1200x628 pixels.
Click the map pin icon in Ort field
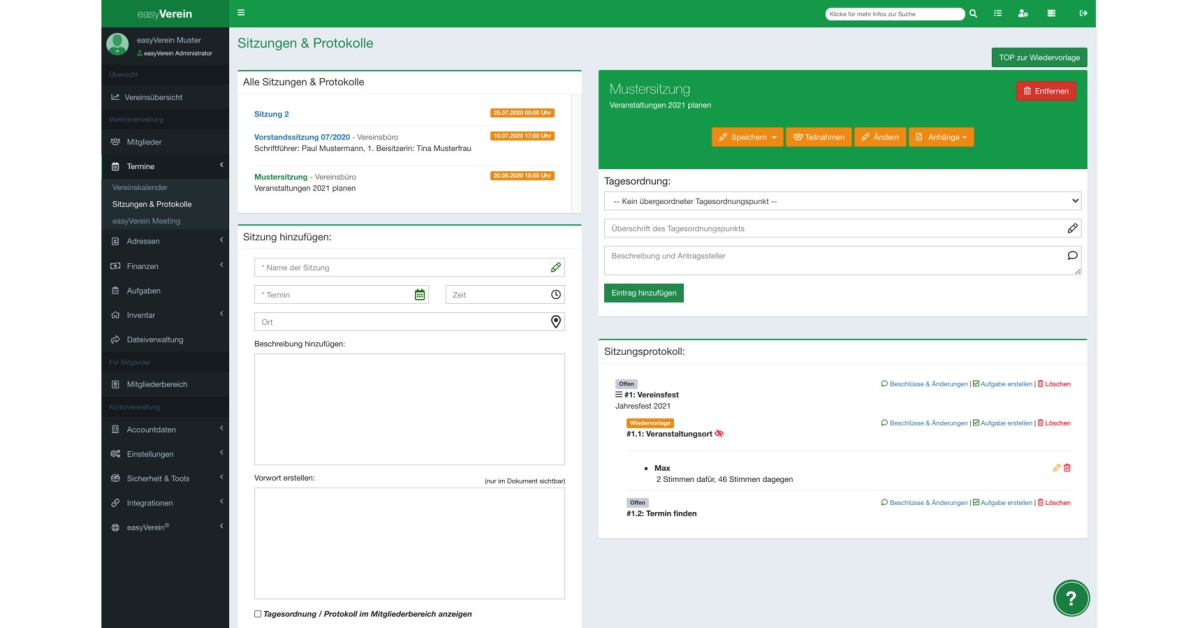[x=556, y=322]
